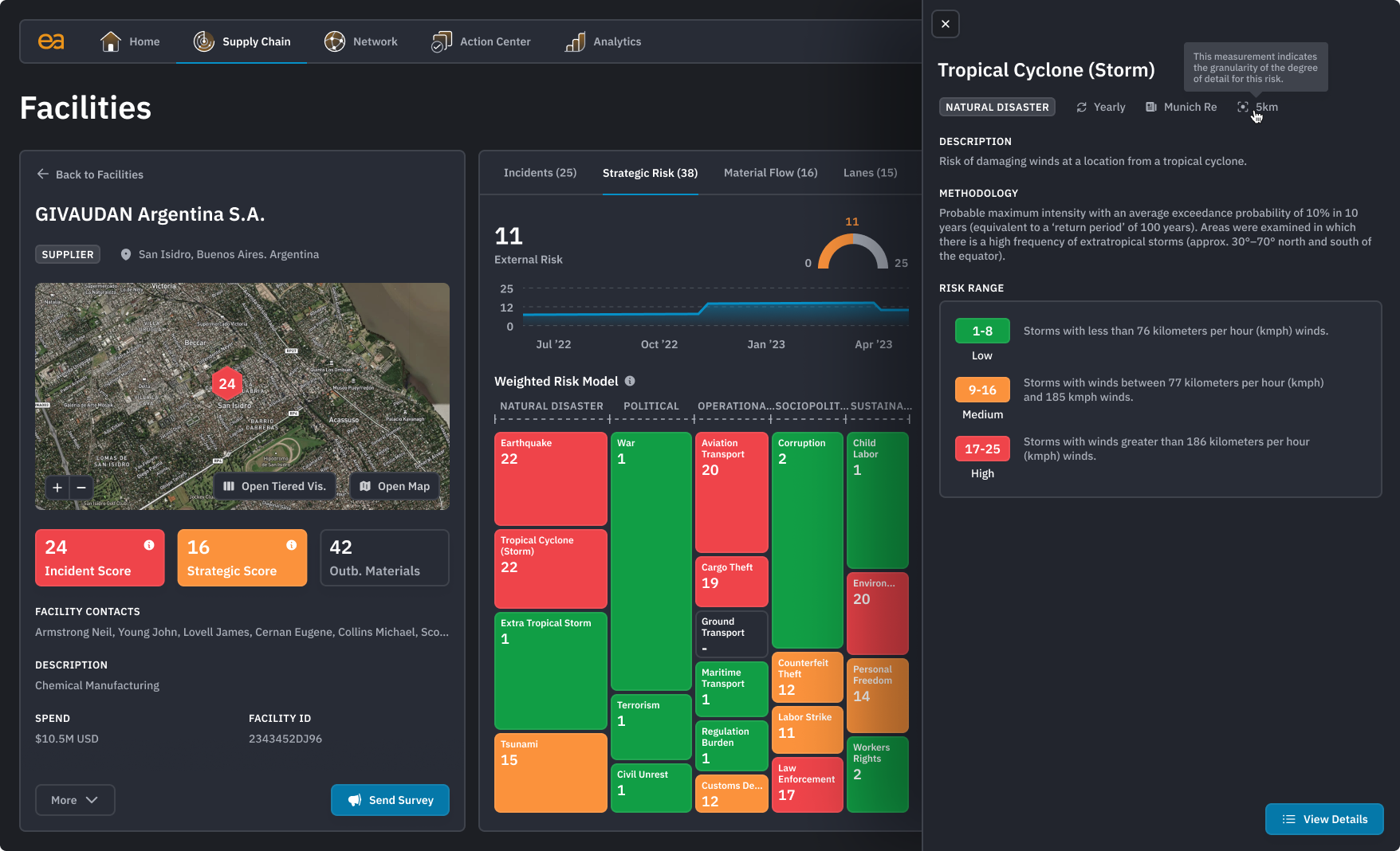Click the View Details button
Viewport: 1400px width, 851px height.
pos(1324,819)
